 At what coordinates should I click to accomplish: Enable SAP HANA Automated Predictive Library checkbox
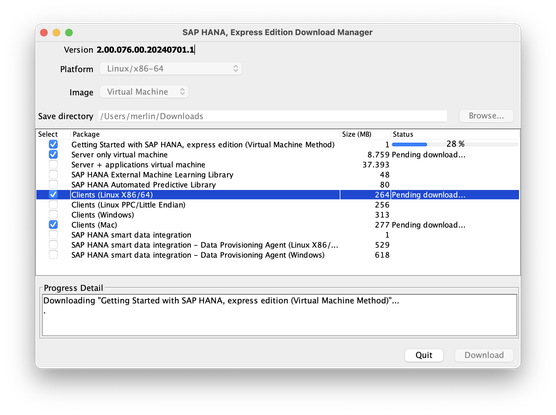pos(53,184)
